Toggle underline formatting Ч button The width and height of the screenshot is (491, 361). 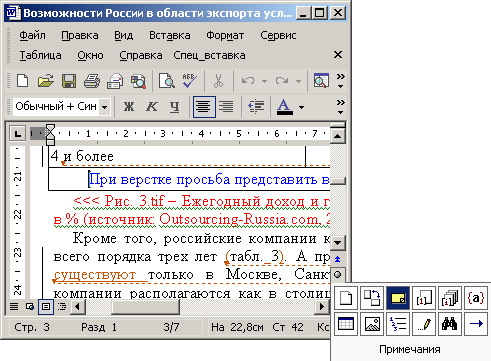[x=174, y=107]
